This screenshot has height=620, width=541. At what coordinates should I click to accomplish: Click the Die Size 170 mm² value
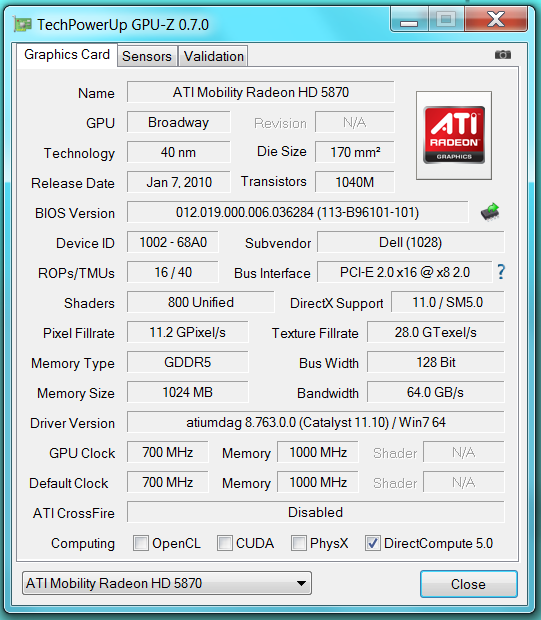click(x=355, y=152)
